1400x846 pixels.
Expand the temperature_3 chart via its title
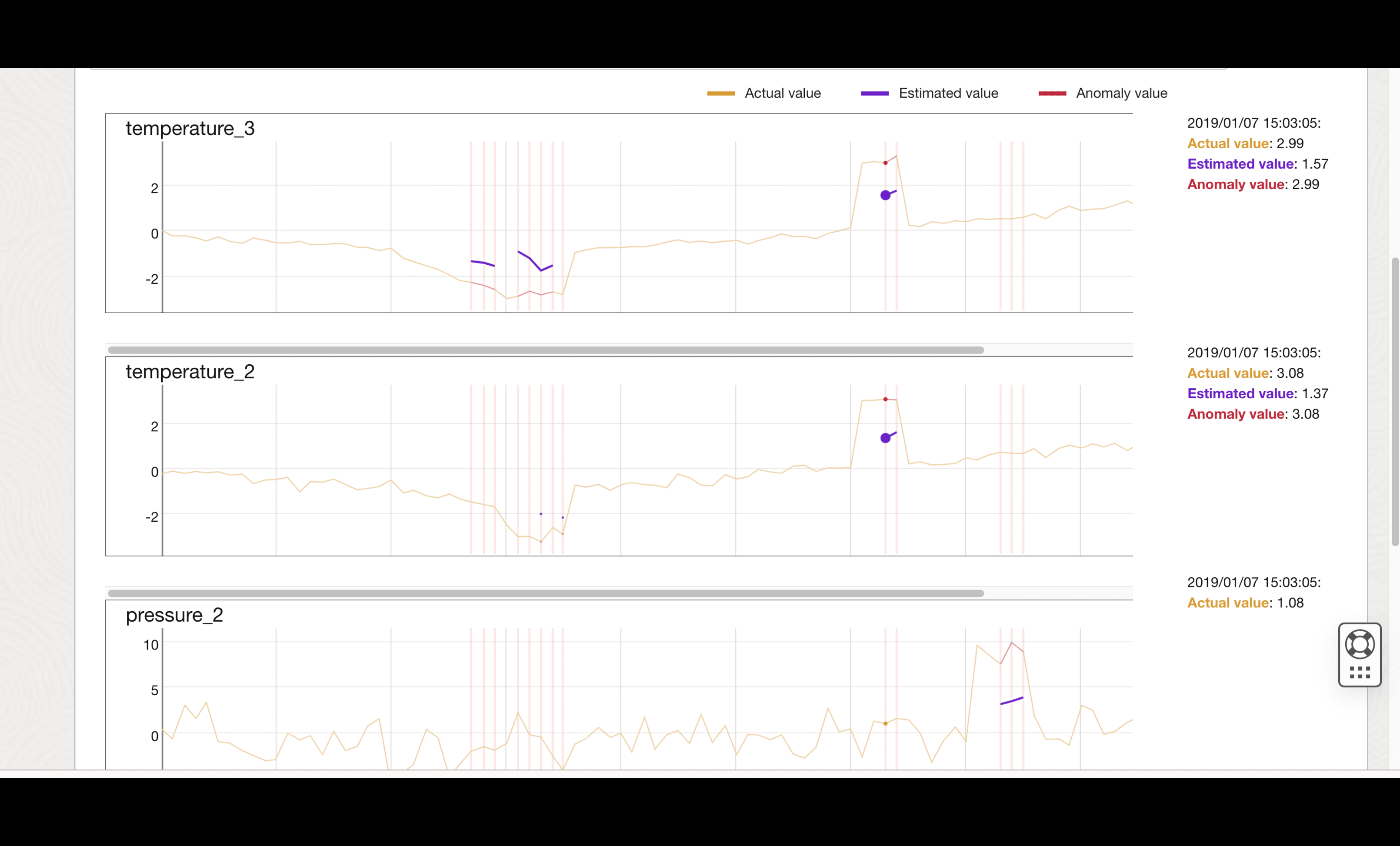(190, 128)
